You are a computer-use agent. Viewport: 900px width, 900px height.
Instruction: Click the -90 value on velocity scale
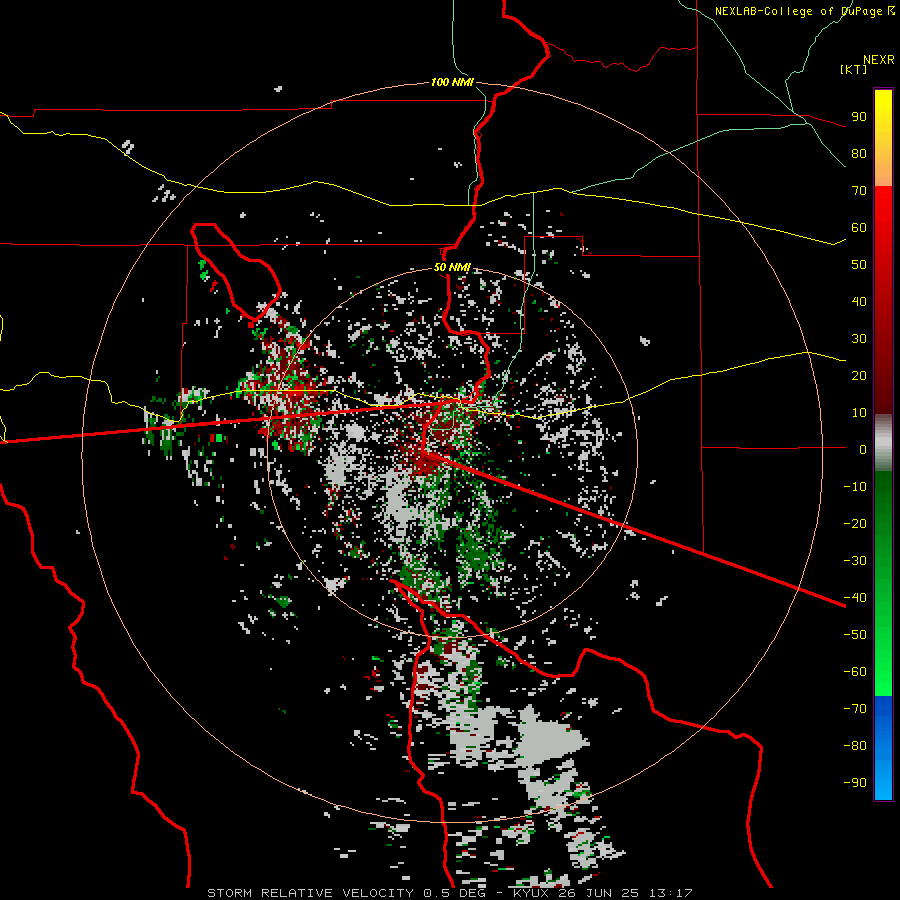[x=855, y=782]
